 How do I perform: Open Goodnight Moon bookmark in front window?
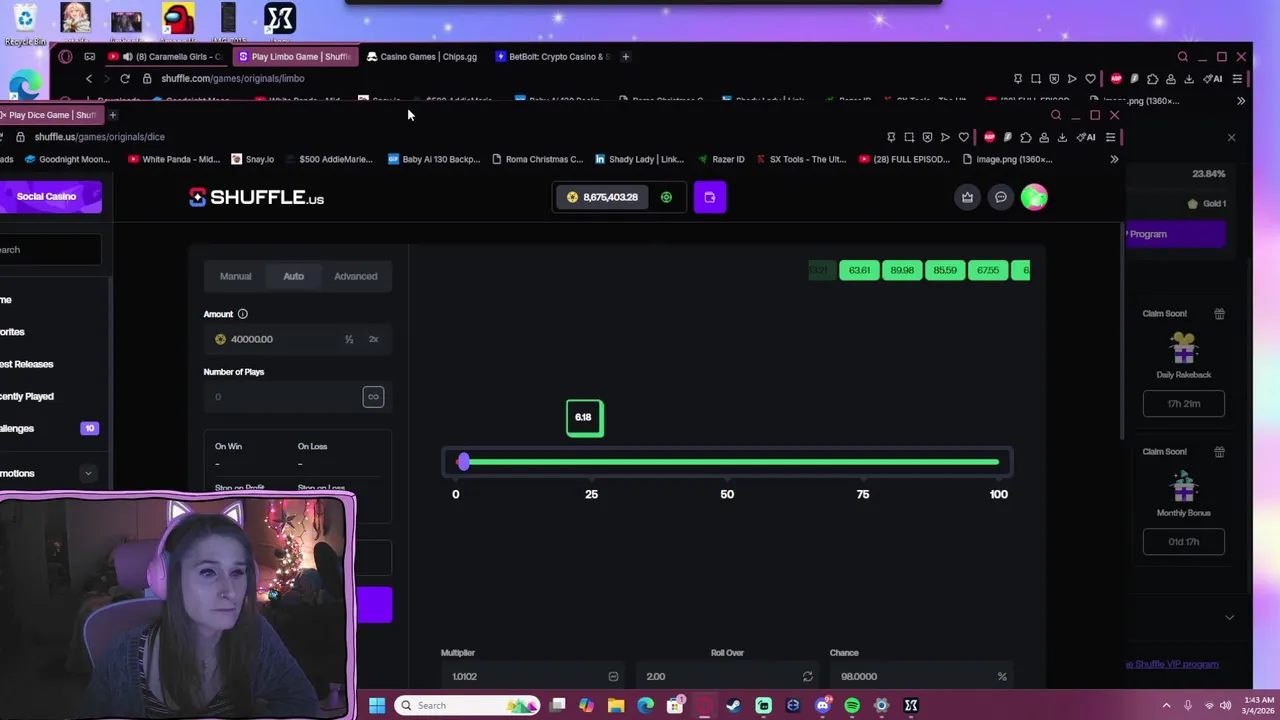click(68, 159)
